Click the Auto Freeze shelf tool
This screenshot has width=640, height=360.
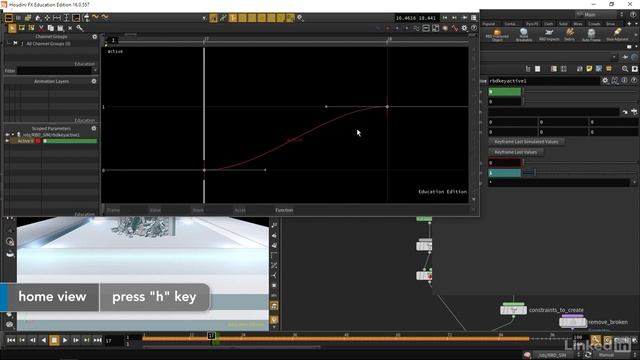[591, 35]
